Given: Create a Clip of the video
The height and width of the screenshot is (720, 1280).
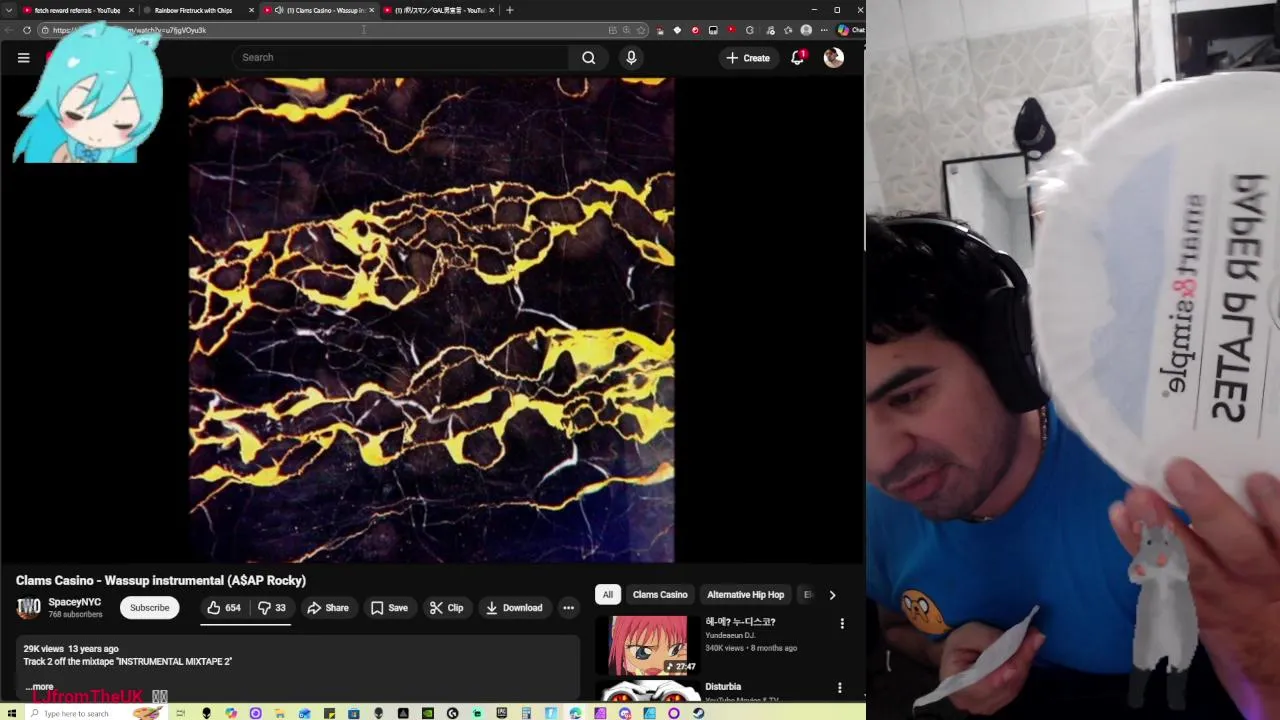Looking at the screenshot, I should pos(446,608).
